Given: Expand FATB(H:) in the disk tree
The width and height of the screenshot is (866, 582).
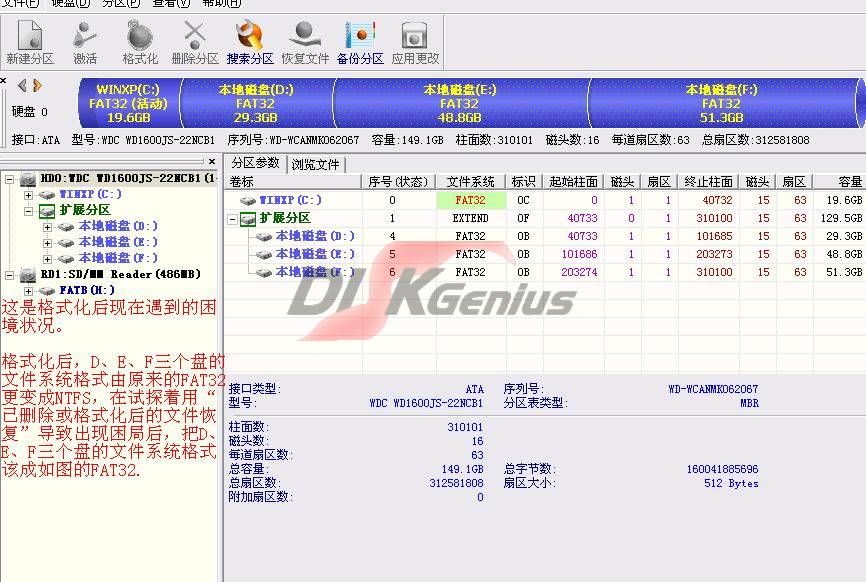Looking at the screenshot, I should tap(28, 290).
